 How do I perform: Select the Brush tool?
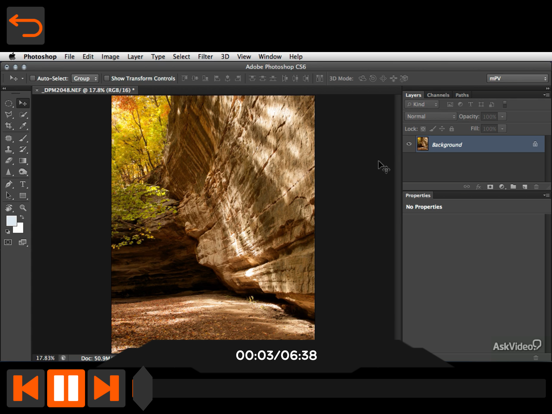pyautogui.click(x=23, y=138)
